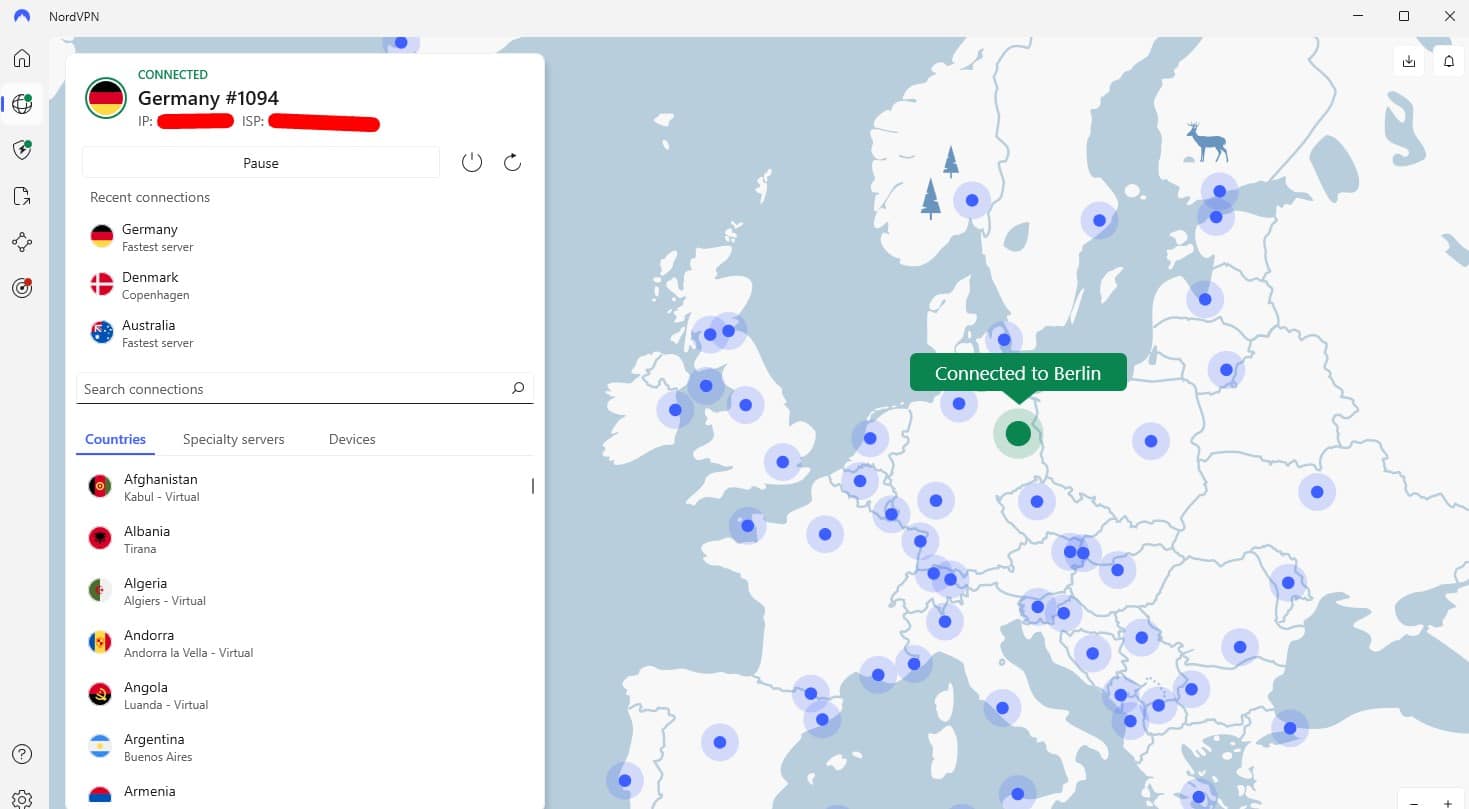Select recent connection Denmark Copenhagen
The image size is (1469, 809).
(305, 285)
